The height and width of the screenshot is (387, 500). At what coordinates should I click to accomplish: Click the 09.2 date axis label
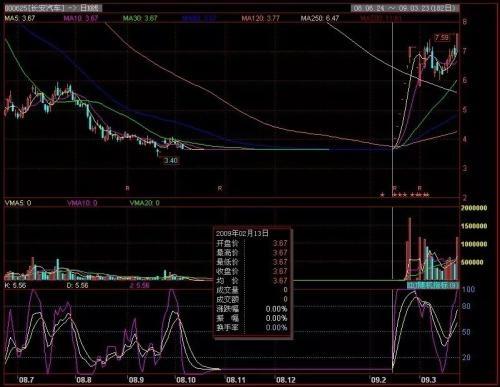(379, 380)
